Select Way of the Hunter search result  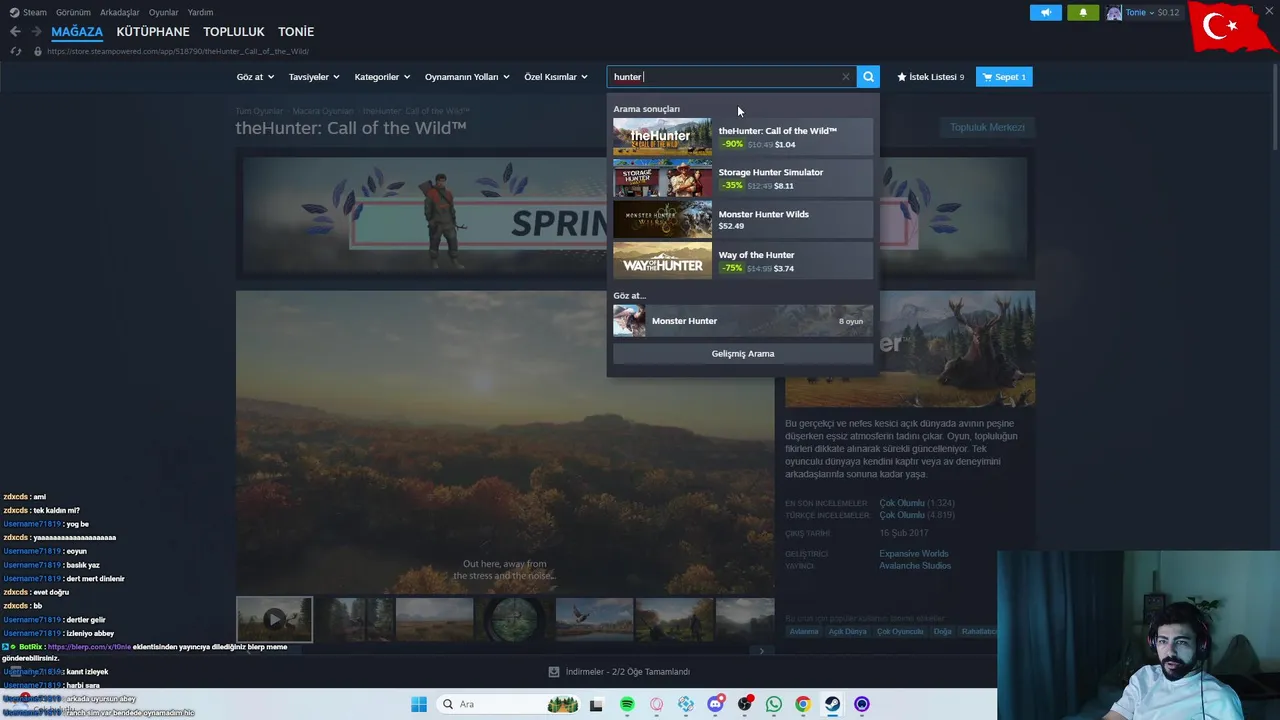(x=743, y=261)
